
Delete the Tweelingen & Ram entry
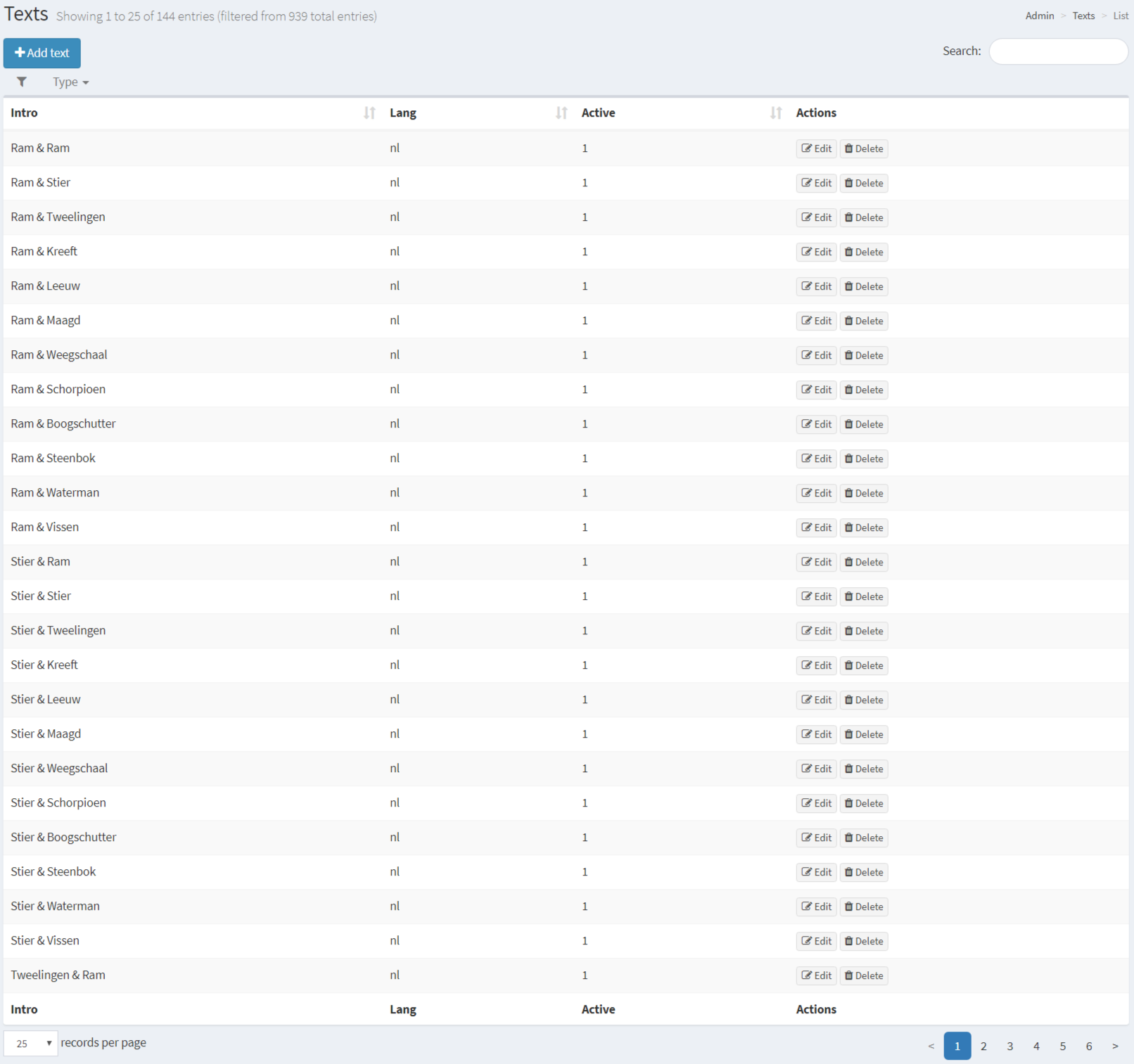tap(863, 976)
